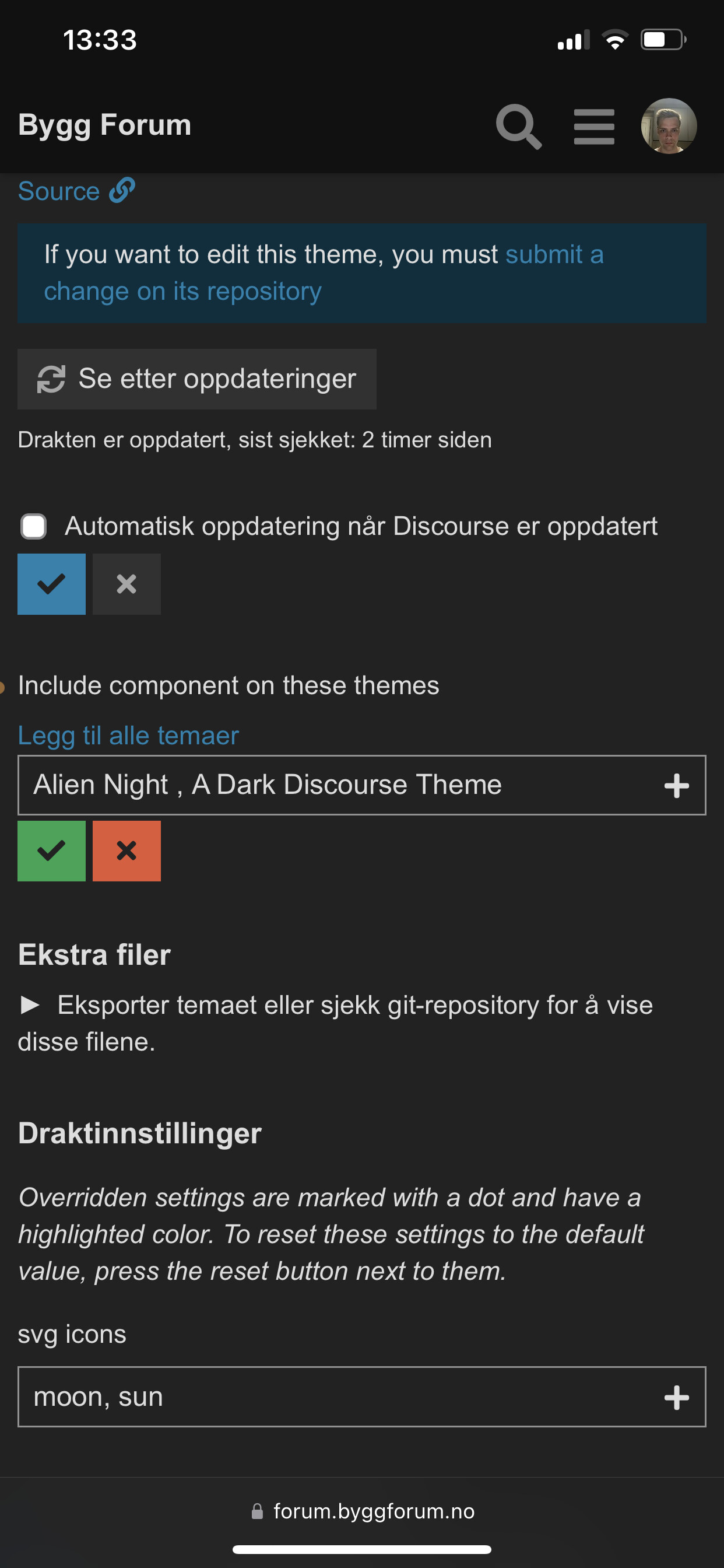
Task: Save theme selection with green checkmark
Action: [52, 851]
